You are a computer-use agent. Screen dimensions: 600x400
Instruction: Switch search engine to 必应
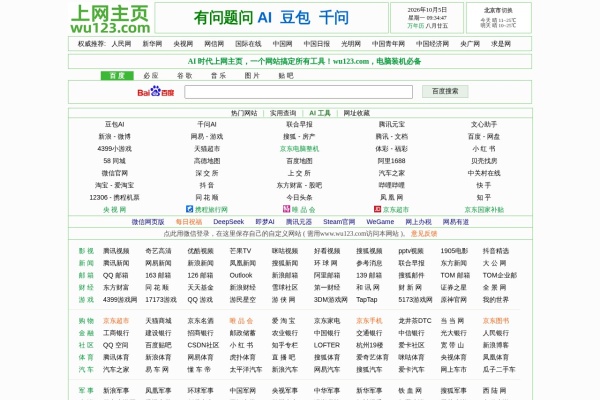coord(151,76)
